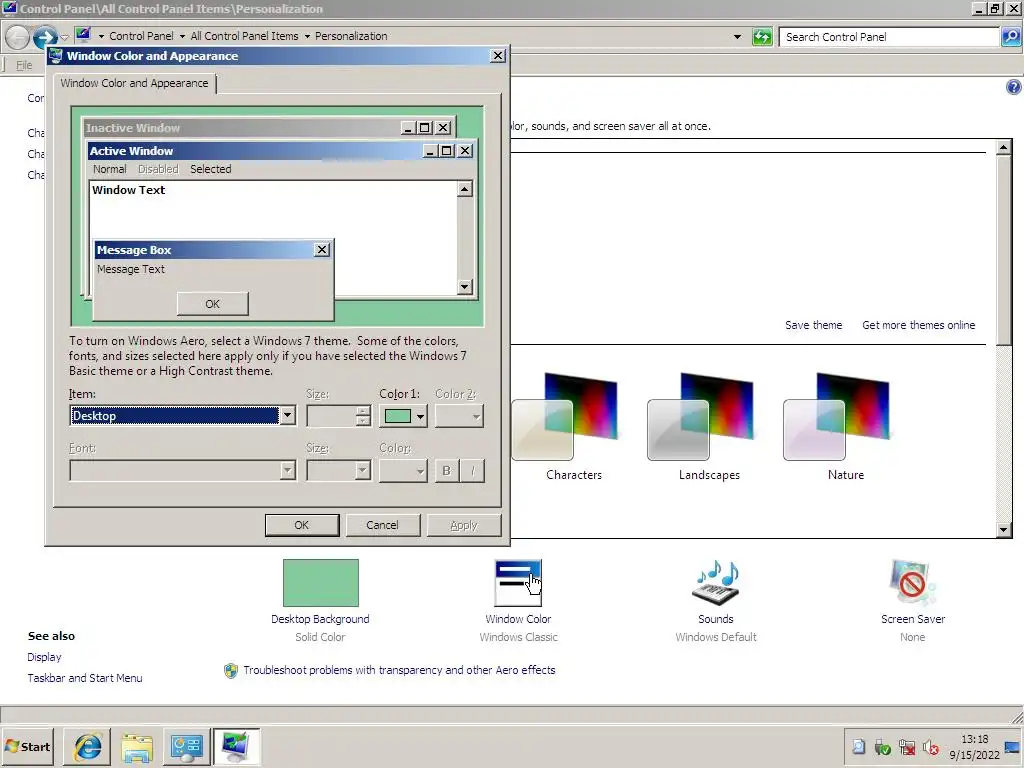Viewport: 1024px width, 768px height.
Task: Click the themes list scroll up arrow
Action: click(x=1004, y=147)
